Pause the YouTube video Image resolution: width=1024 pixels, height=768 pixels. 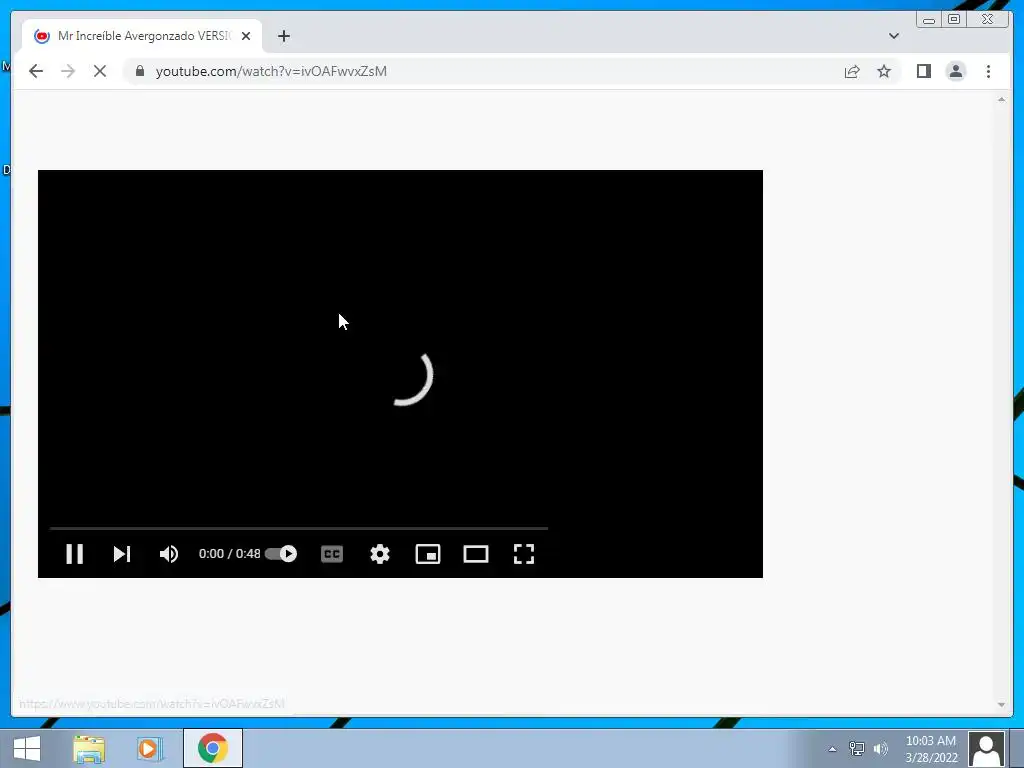[74, 554]
